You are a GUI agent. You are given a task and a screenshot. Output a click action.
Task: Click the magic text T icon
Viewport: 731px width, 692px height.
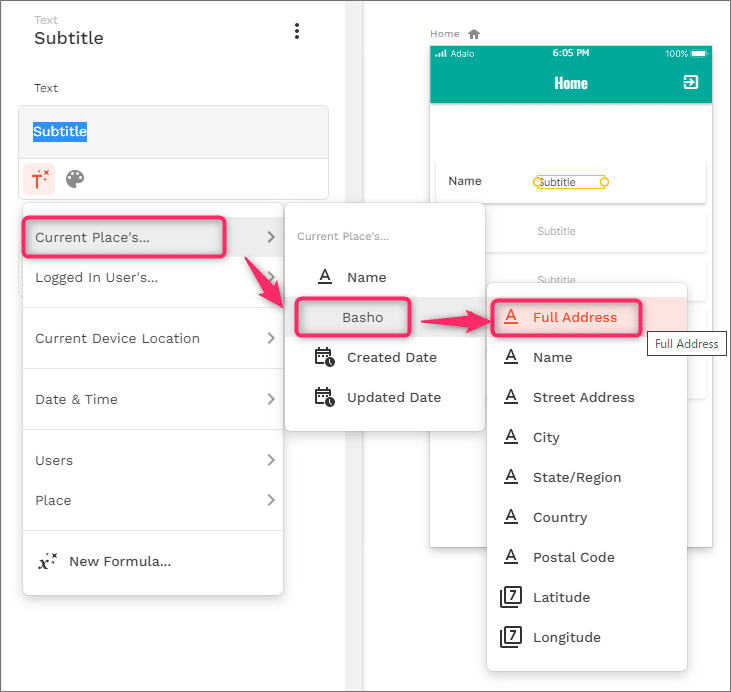coord(39,179)
